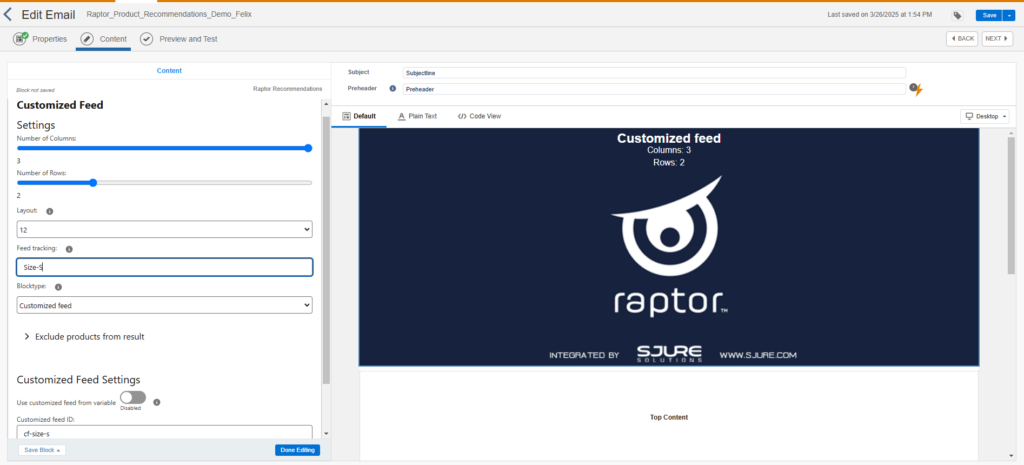The width and height of the screenshot is (1024, 465).
Task: Enable customized feed from variable toggle
Action: pos(133,397)
